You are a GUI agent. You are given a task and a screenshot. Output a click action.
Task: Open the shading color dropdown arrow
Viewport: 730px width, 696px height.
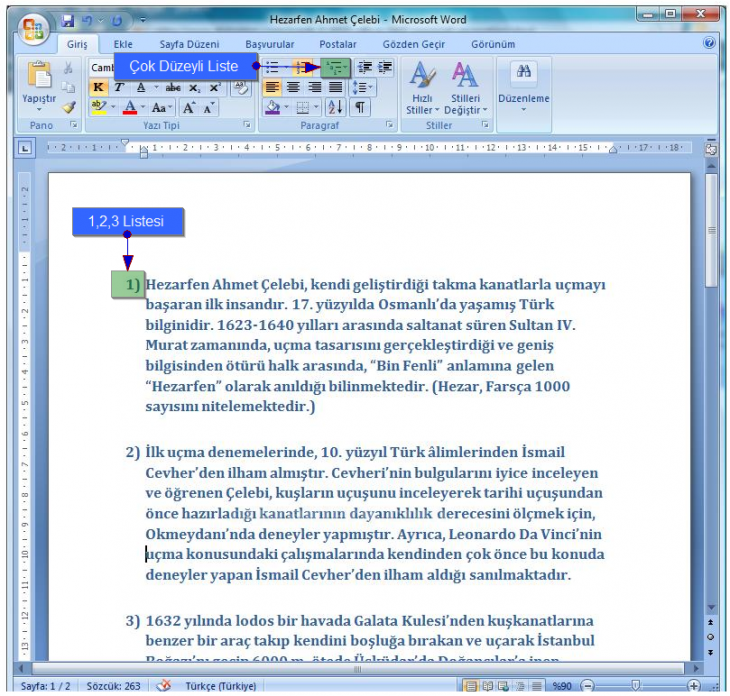tap(286, 108)
